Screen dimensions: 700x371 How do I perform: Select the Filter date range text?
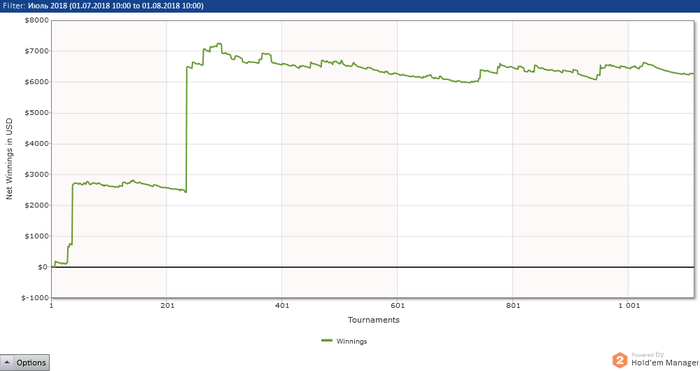(x=103, y=6)
